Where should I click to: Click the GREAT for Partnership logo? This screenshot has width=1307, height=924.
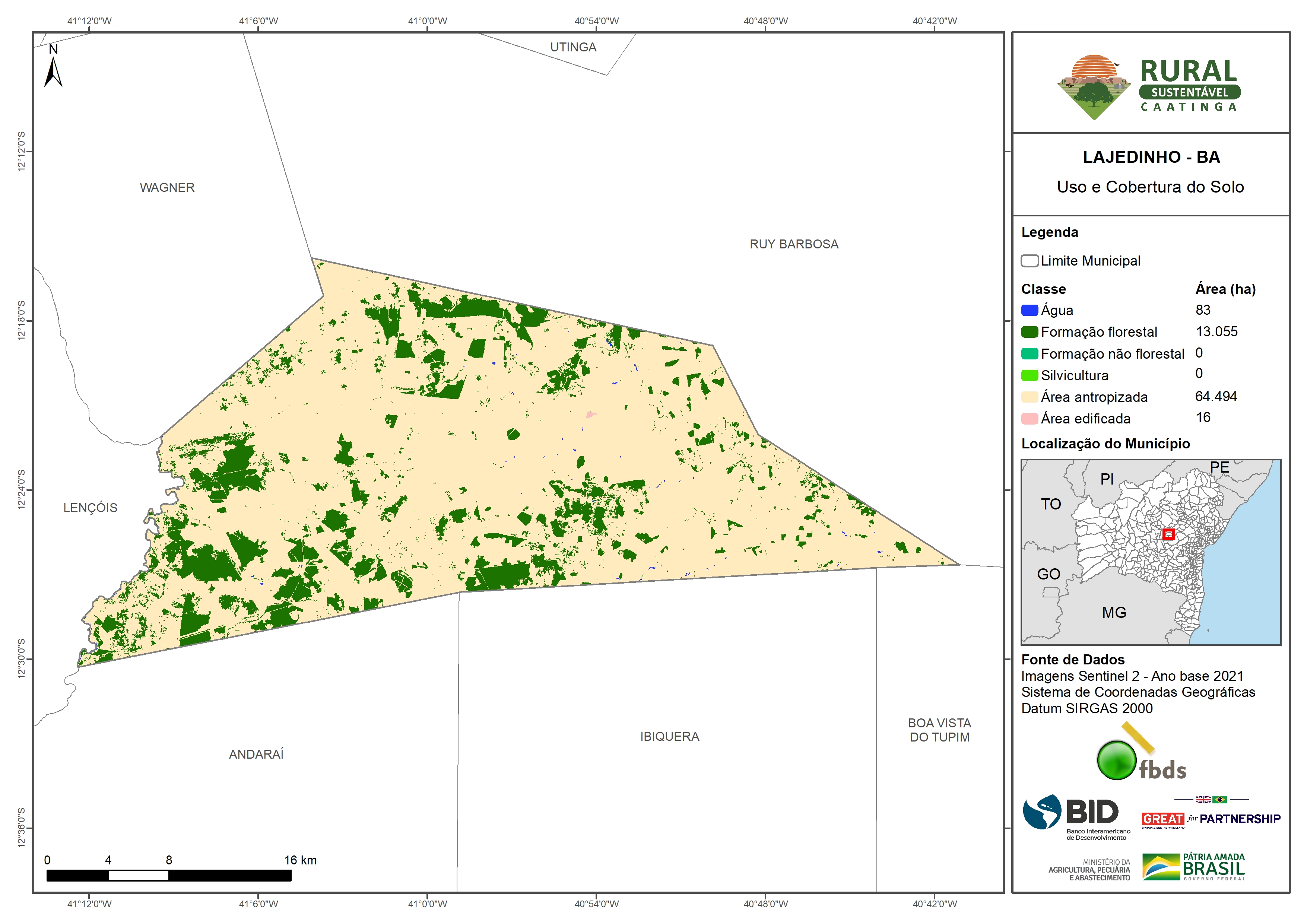(1211, 819)
